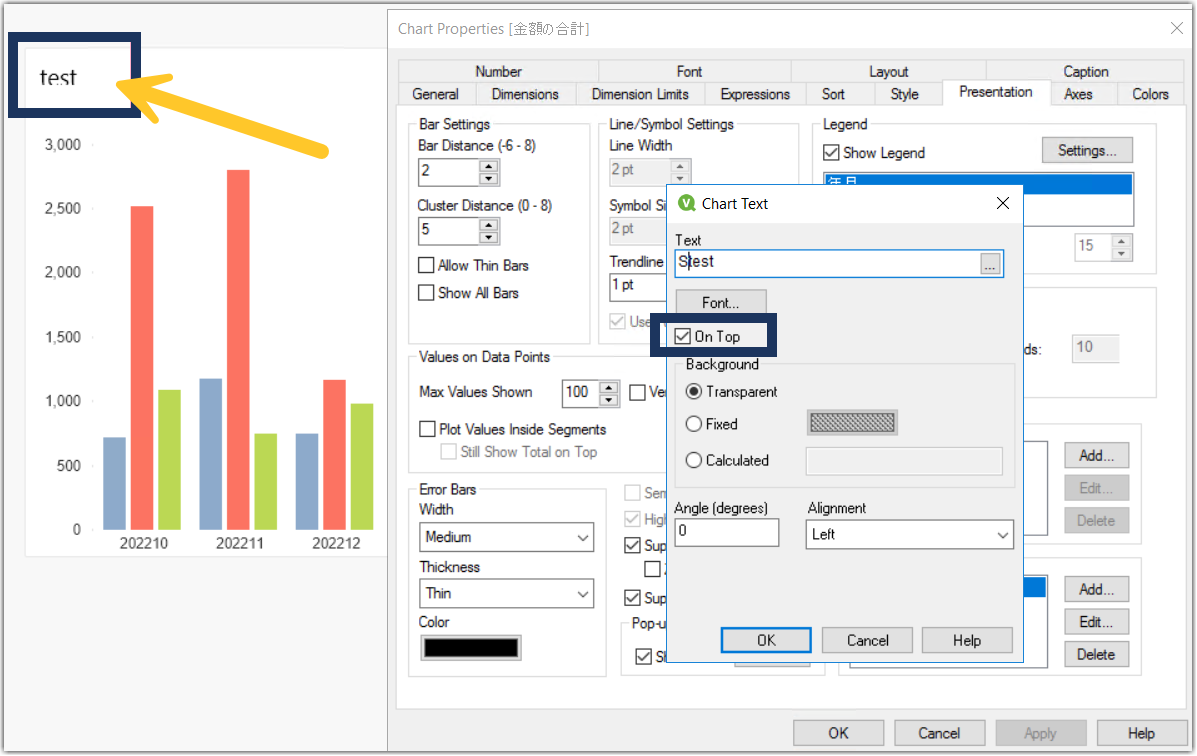Enable Allow Thin Bars
The width and height of the screenshot is (1197, 756).
pyautogui.click(x=425, y=265)
